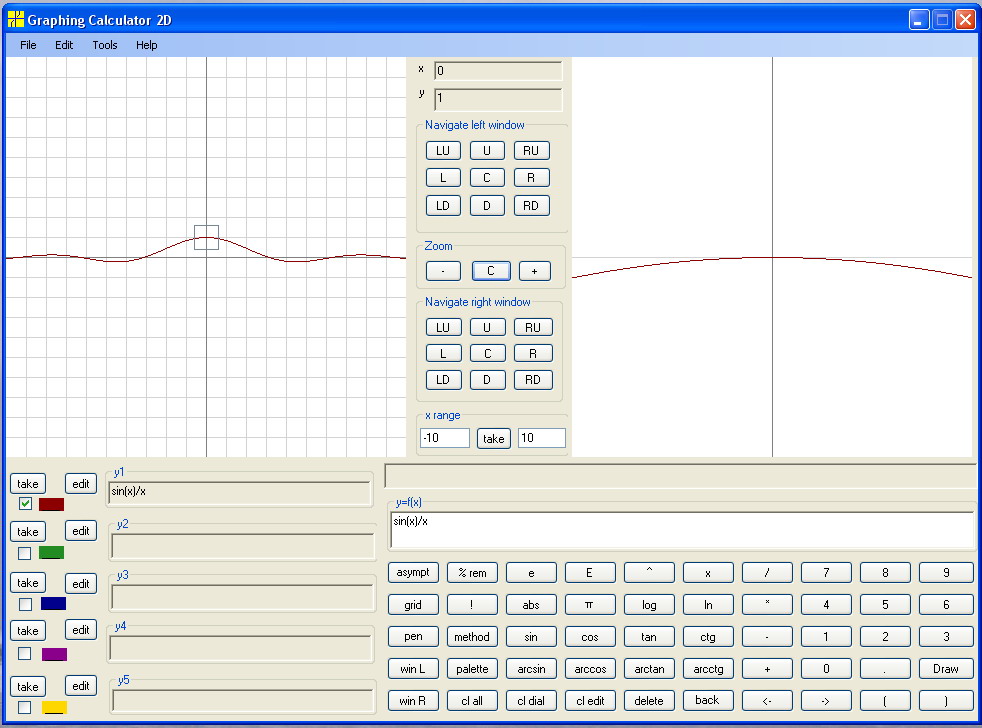Click the x range maximum field 10
The height and width of the screenshot is (728, 982).
point(542,438)
